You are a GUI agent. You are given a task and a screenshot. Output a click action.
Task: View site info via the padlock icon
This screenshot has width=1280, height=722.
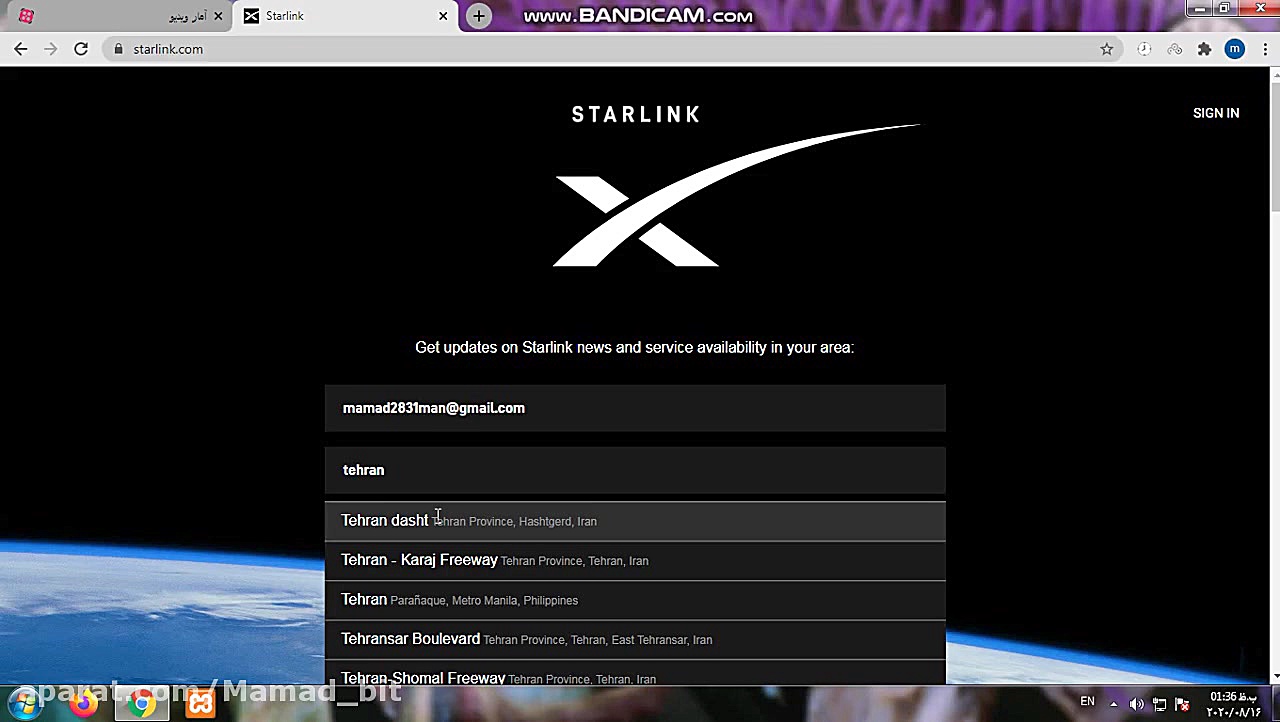pos(119,49)
